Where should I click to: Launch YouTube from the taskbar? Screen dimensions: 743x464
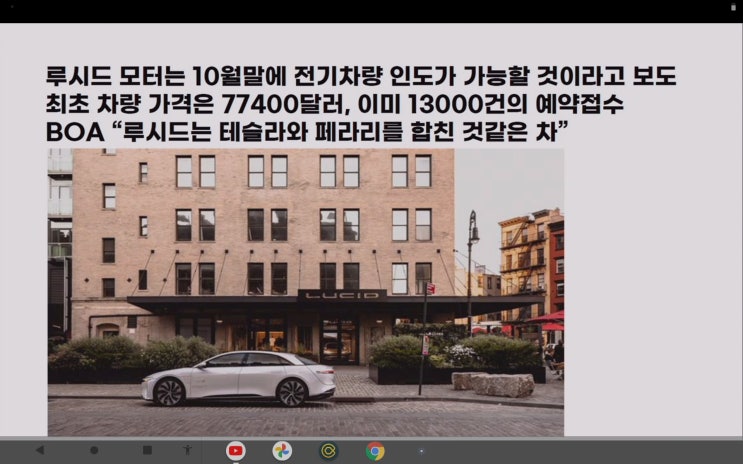coord(236,451)
